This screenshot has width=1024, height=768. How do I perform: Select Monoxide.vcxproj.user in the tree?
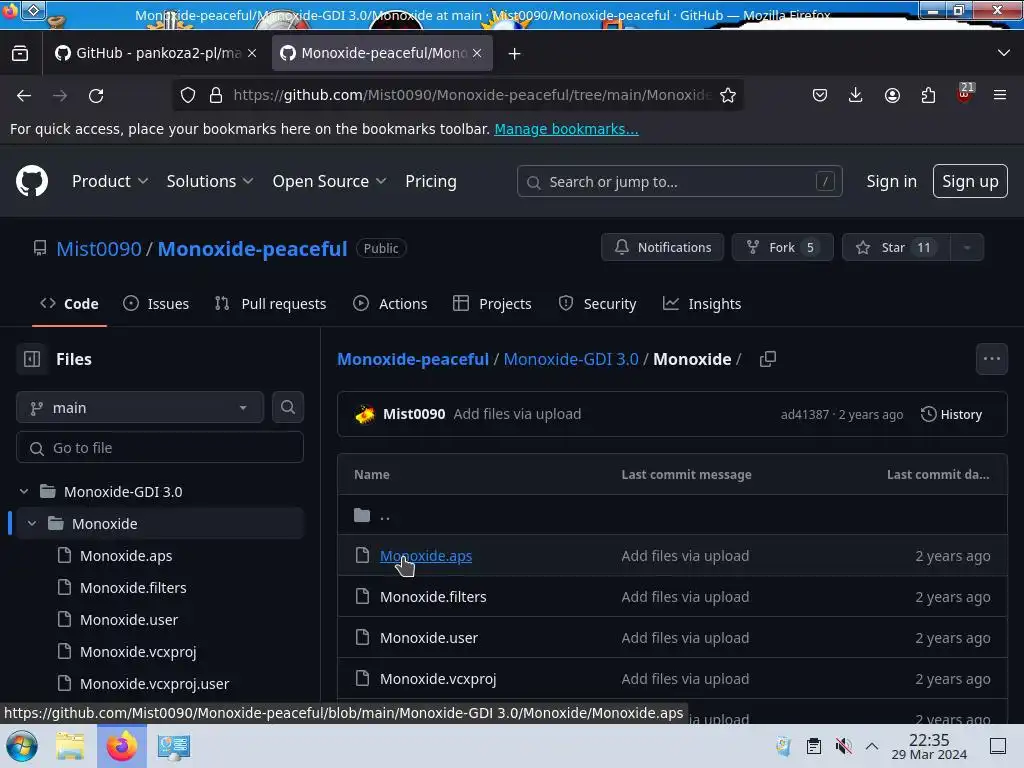point(154,683)
